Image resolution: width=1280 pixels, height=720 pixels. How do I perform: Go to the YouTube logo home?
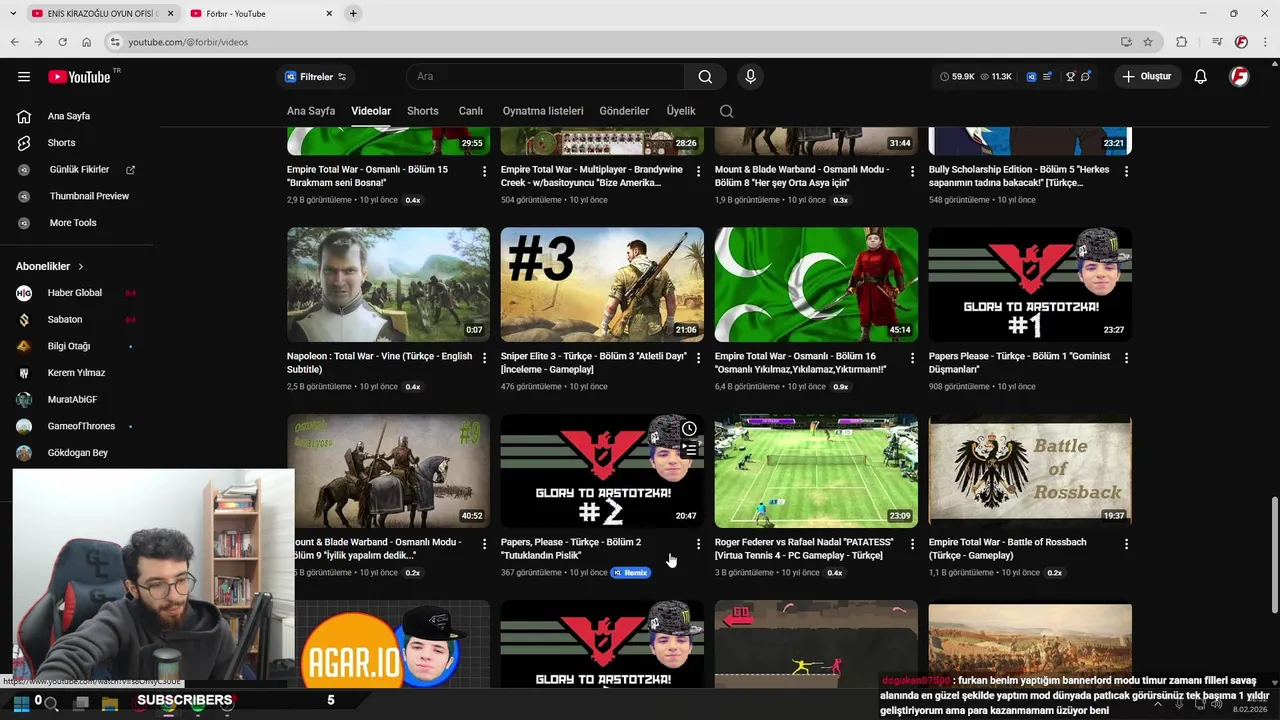(x=80, y=77)
